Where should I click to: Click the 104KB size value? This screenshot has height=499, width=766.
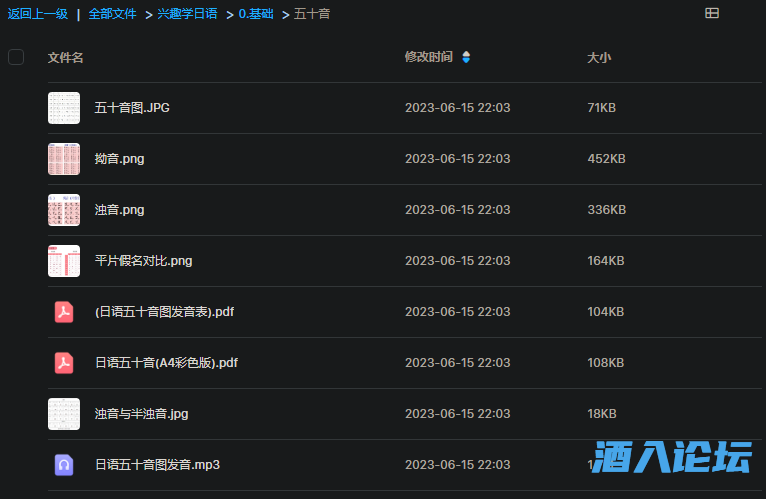(x=606, y=312)
